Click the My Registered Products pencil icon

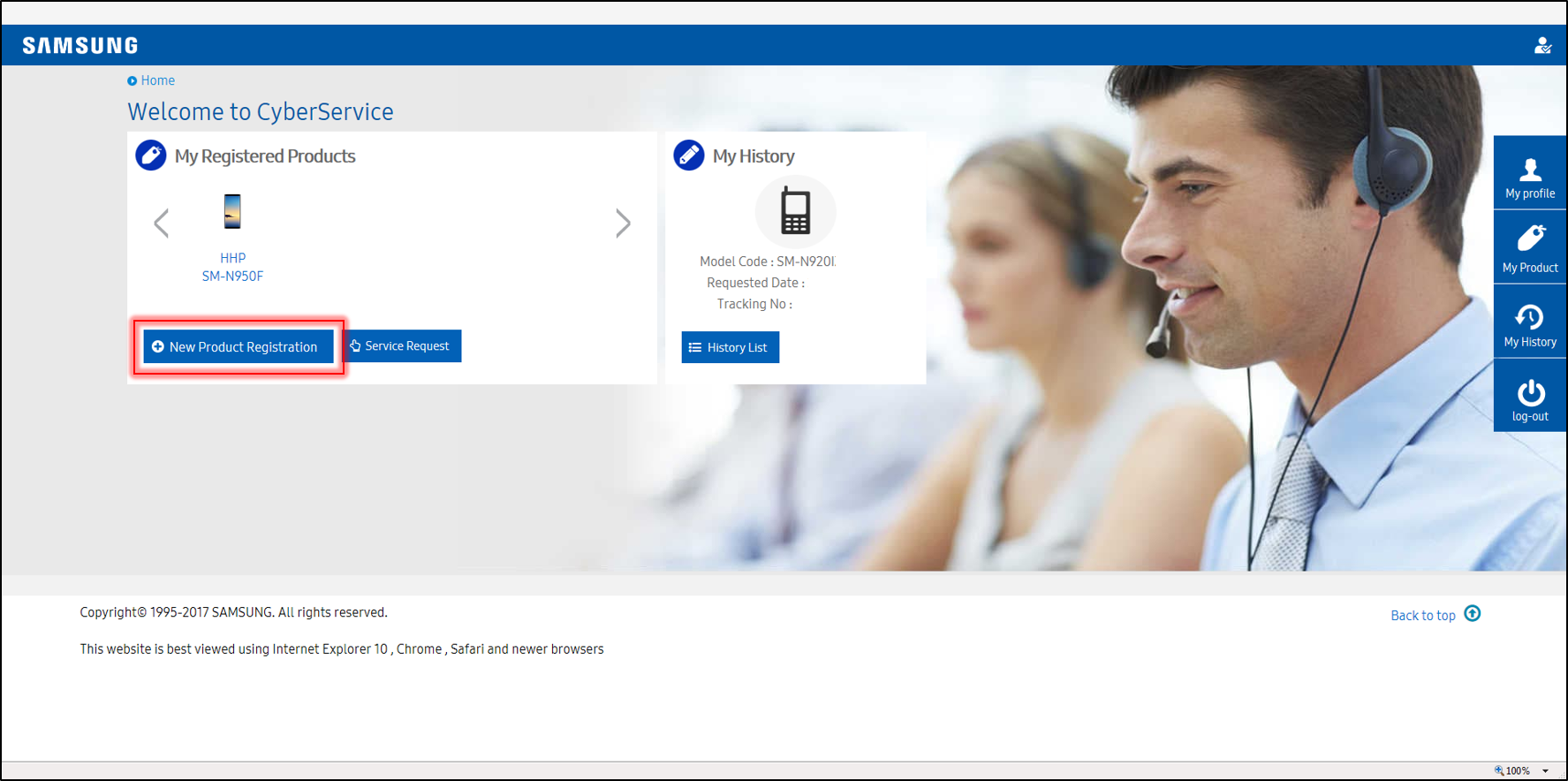tap(151, 155)
